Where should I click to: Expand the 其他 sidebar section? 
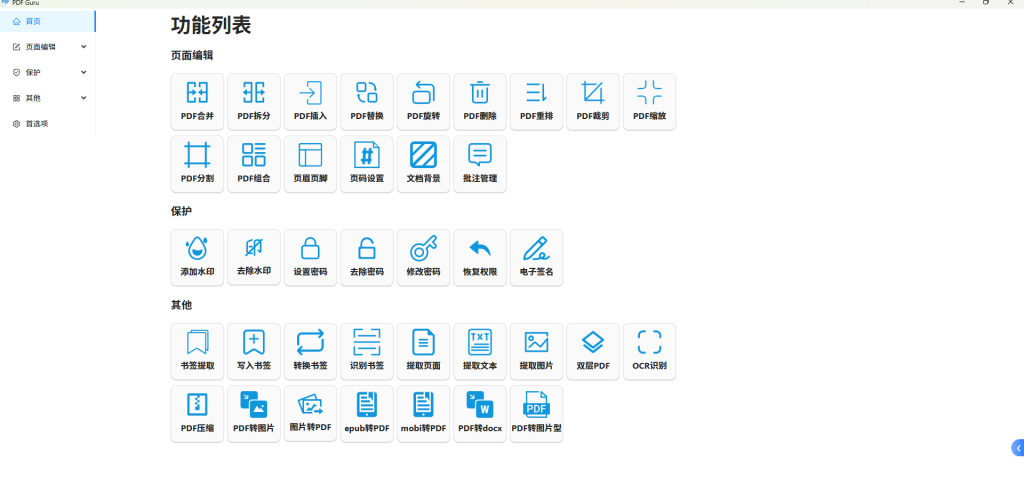pos(48,98)
